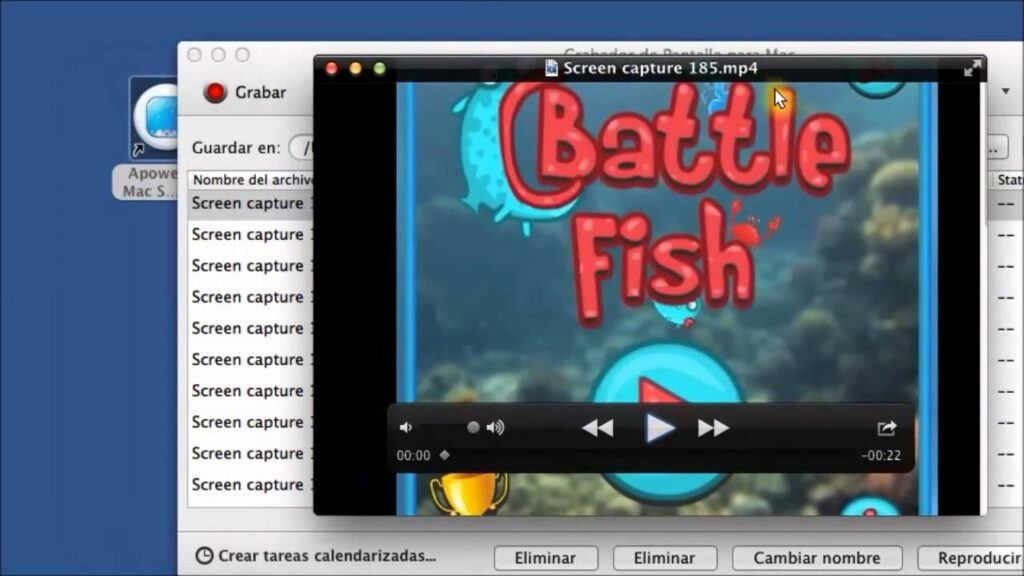The width and height of the screenshot is (1024, 576).
Task: Select the eighth Screen capture row
Action: [251, 423]
